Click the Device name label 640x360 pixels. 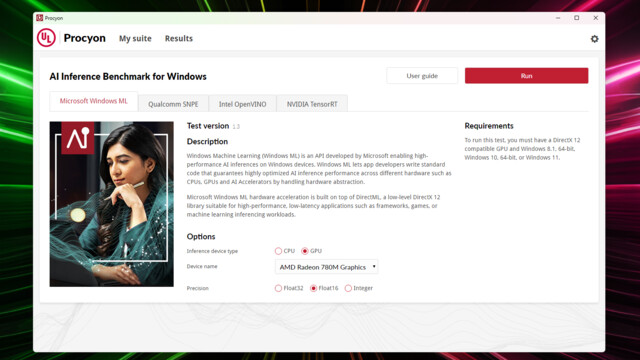202,266
